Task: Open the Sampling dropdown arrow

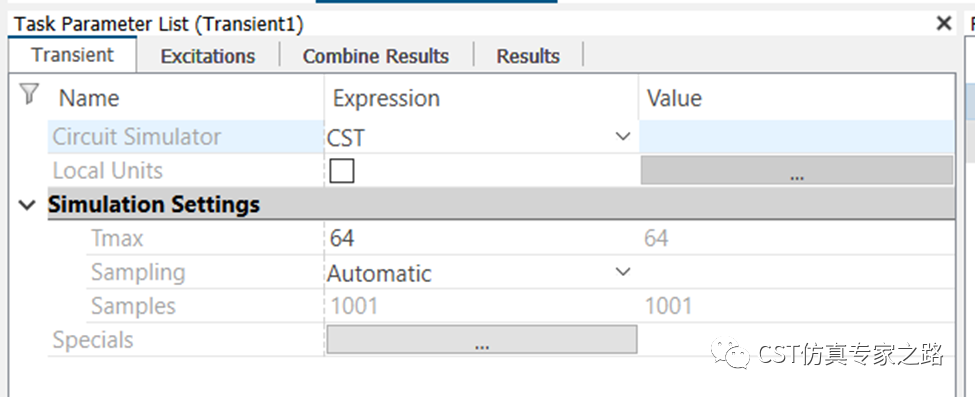Action: [x=622, y=272]
